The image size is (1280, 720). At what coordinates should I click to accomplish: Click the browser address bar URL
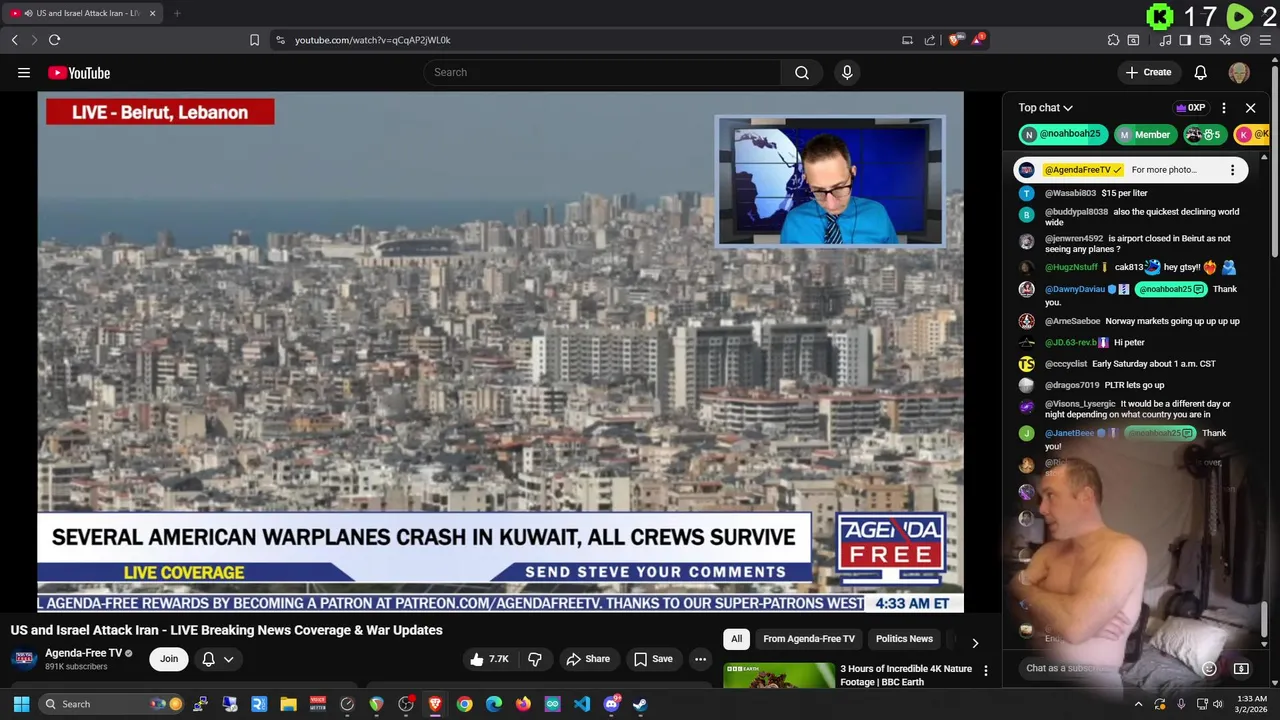tap(372, 40)
